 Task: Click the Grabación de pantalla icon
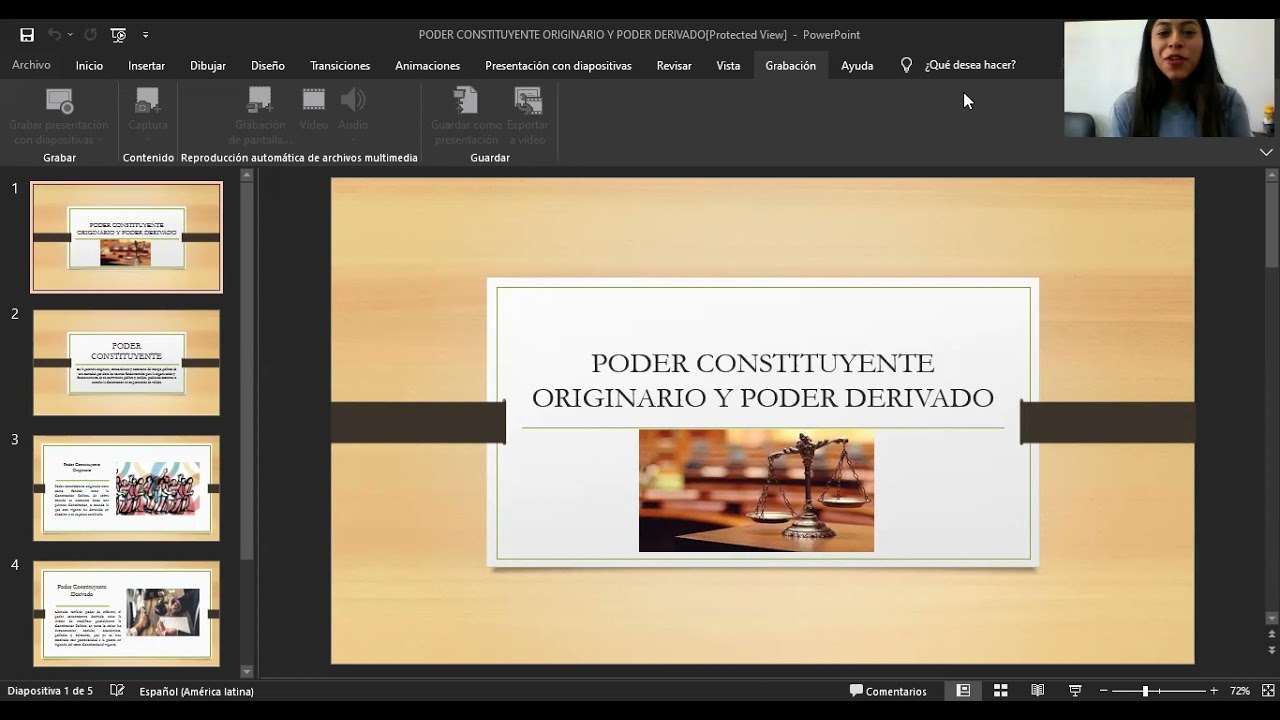point(260,101)
